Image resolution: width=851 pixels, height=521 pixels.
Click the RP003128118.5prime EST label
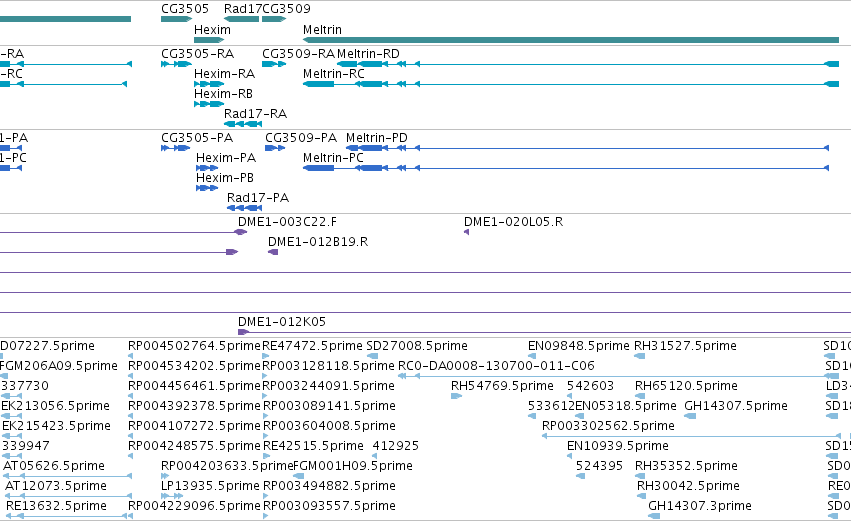328,366
